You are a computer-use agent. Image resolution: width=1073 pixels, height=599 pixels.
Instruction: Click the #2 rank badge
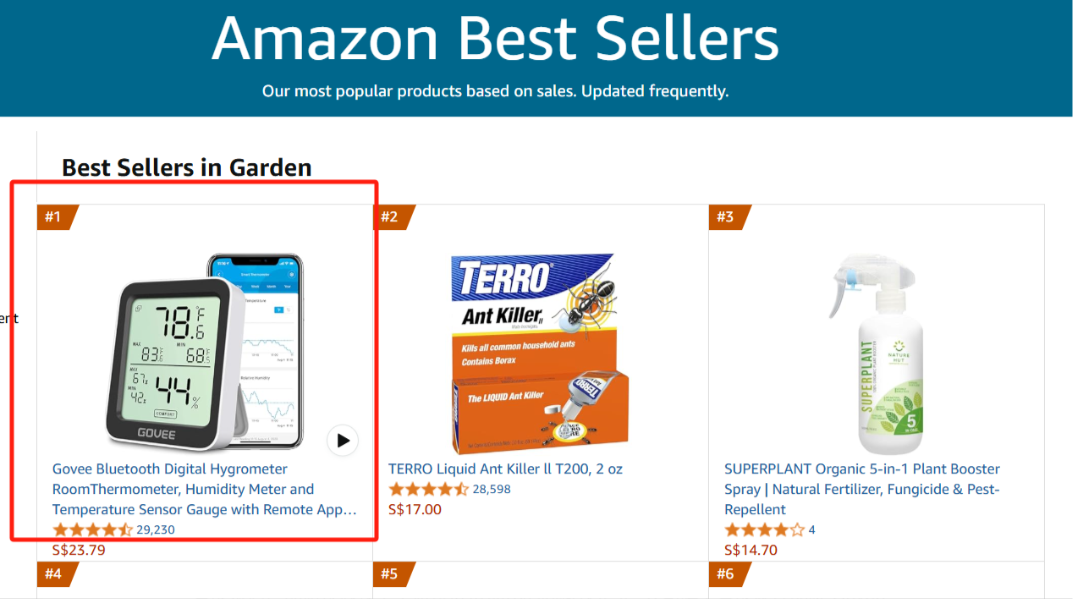click(390, 217)
